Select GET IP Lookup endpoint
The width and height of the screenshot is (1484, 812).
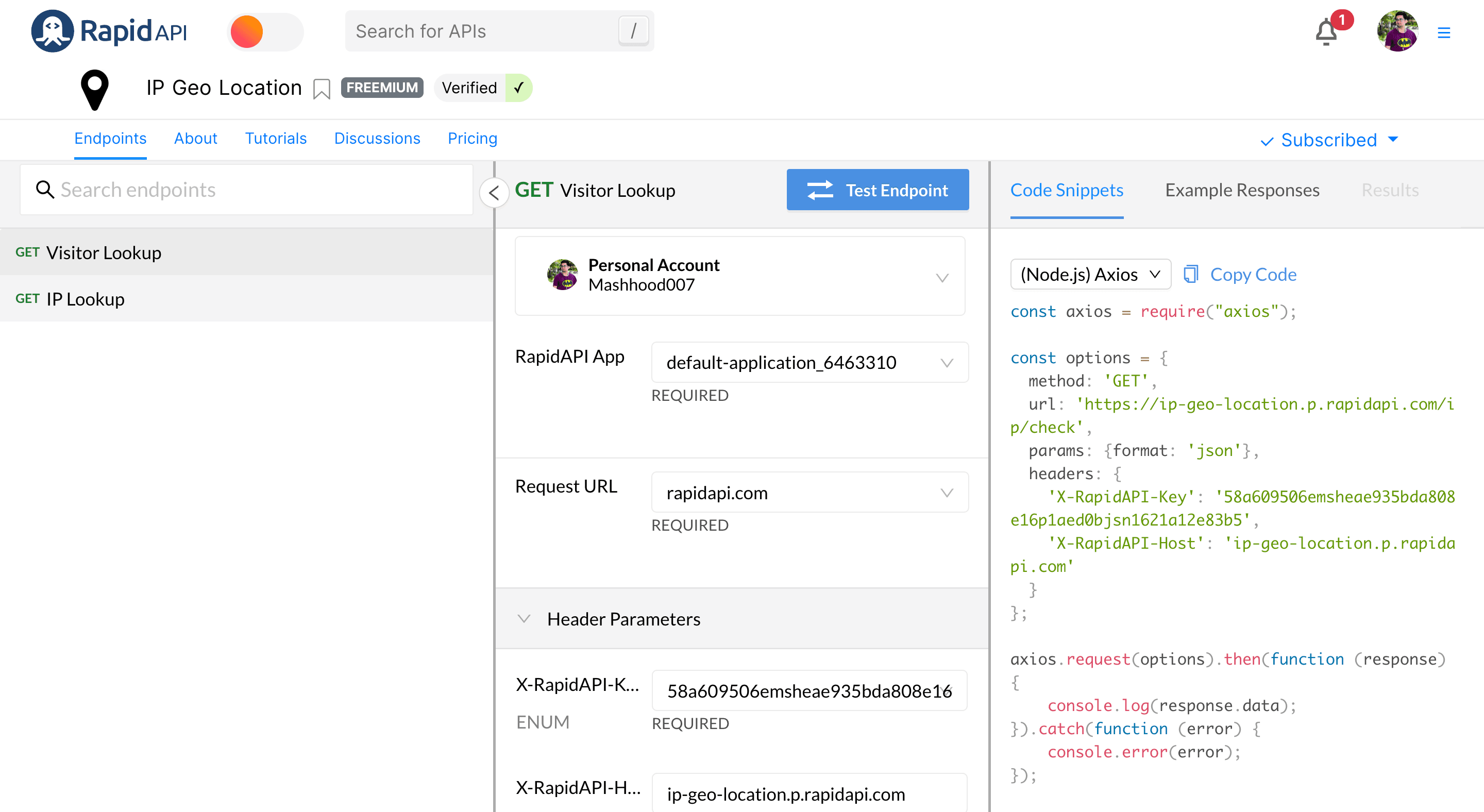[x=247, y=298]
